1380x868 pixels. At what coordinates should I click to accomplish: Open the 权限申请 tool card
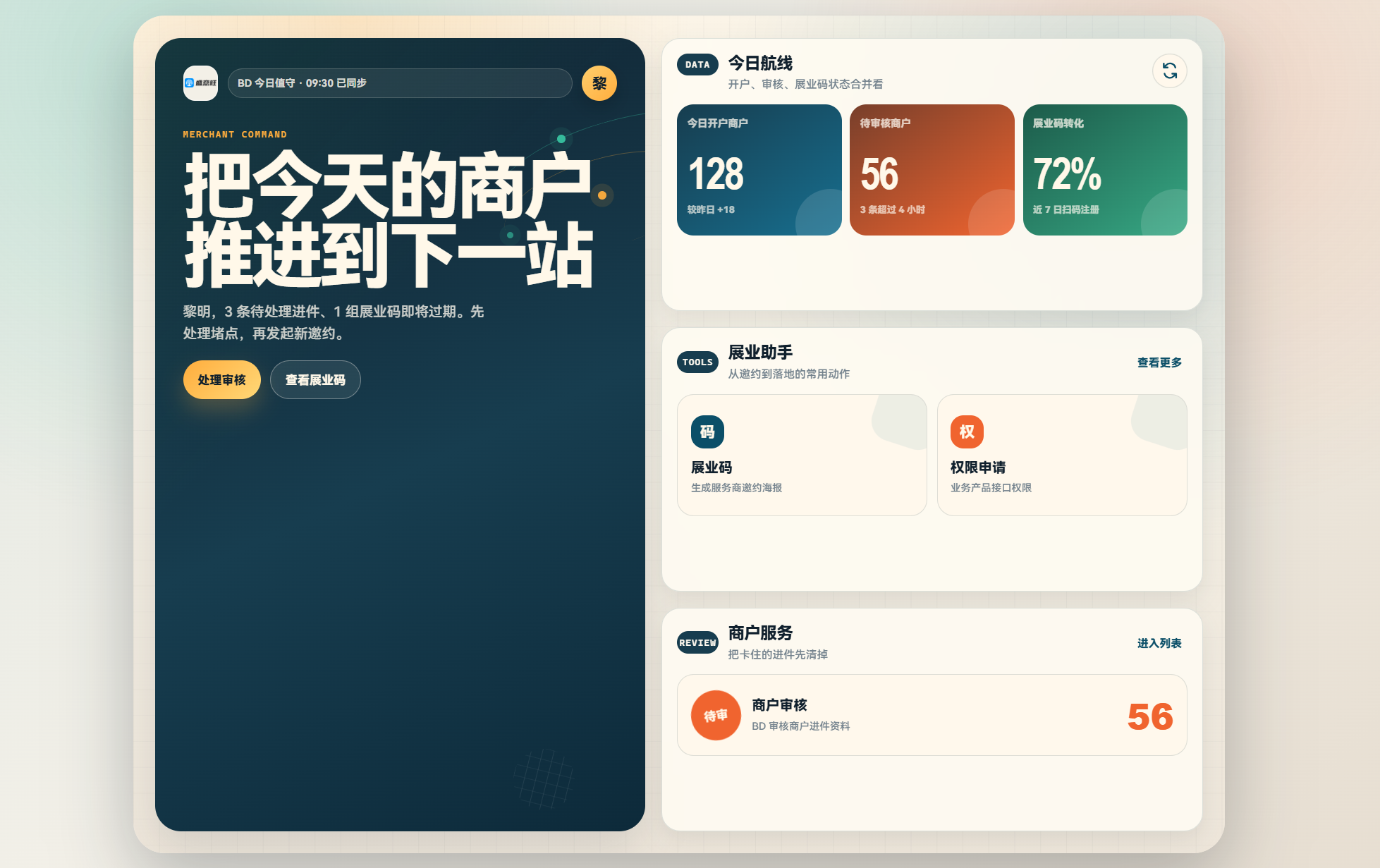tap(1062, 455)
